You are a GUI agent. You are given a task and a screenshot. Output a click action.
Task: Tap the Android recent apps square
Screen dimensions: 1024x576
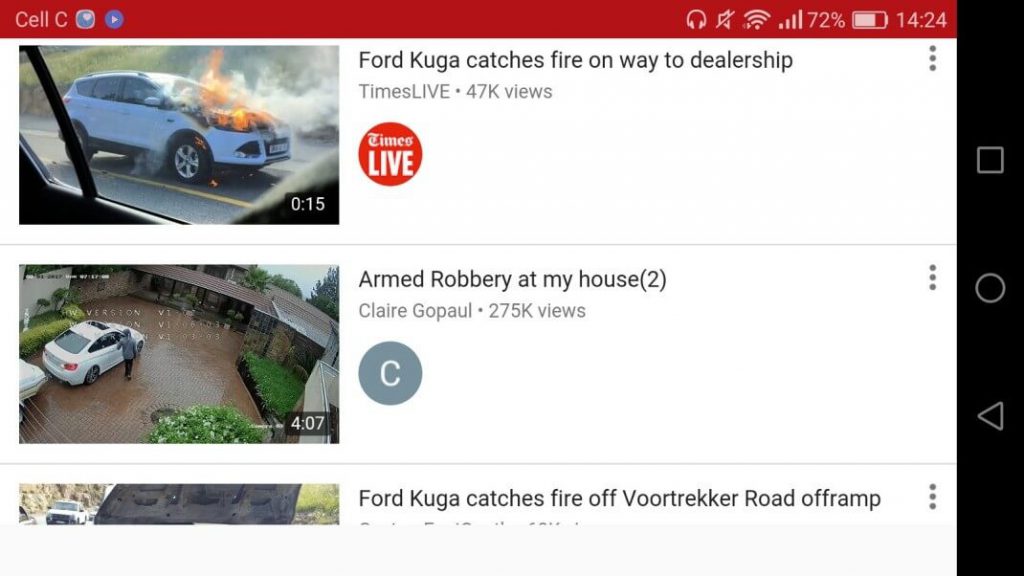pos(990,160)
